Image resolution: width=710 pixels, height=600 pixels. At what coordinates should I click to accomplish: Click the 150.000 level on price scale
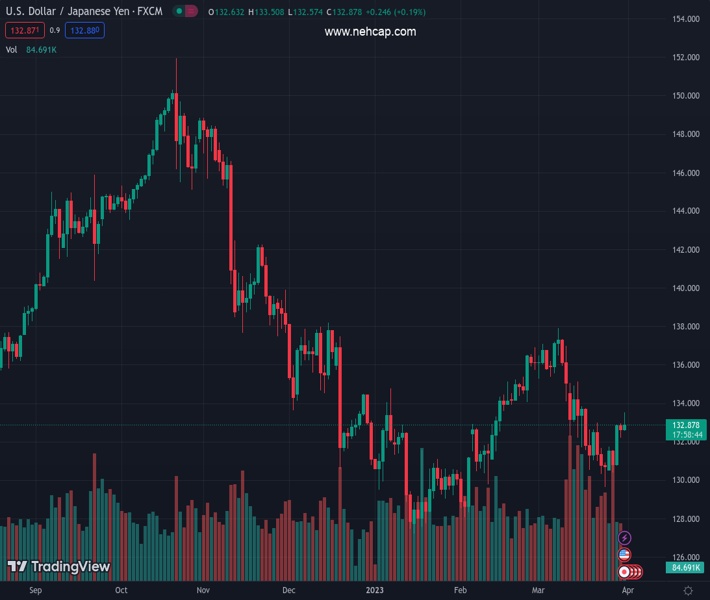[x=685, y=96]
